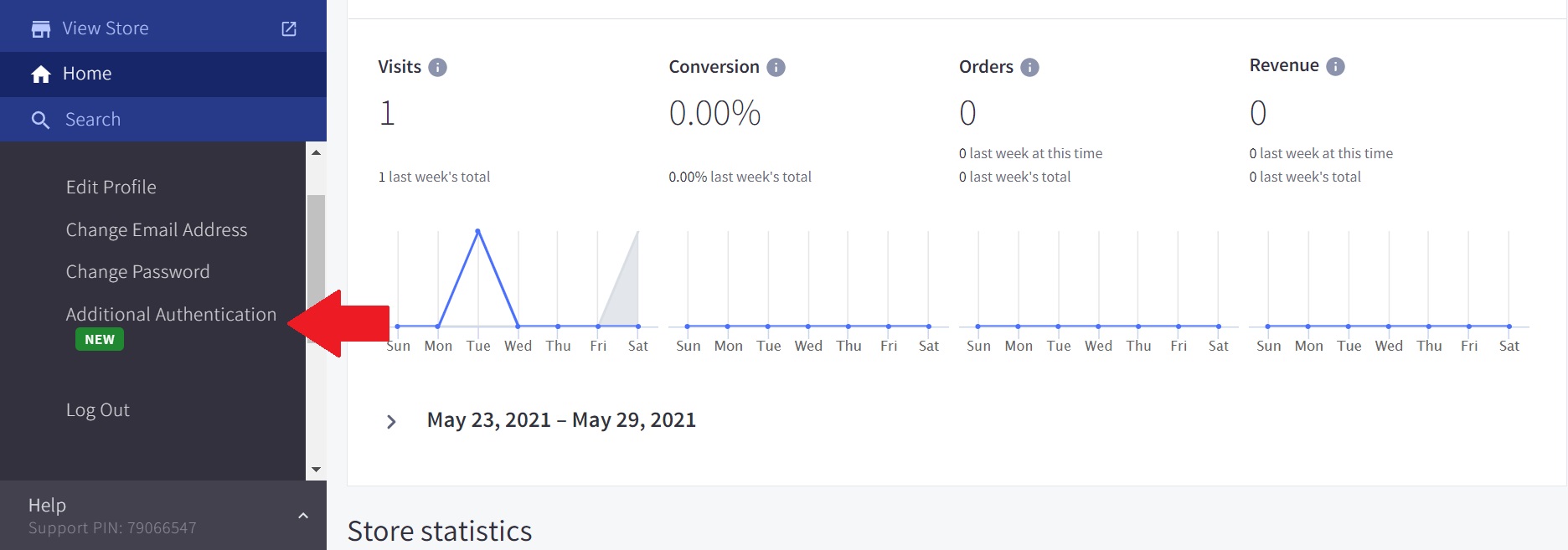
Task: Click the Home house icon
Action: (x=40, y=75)
